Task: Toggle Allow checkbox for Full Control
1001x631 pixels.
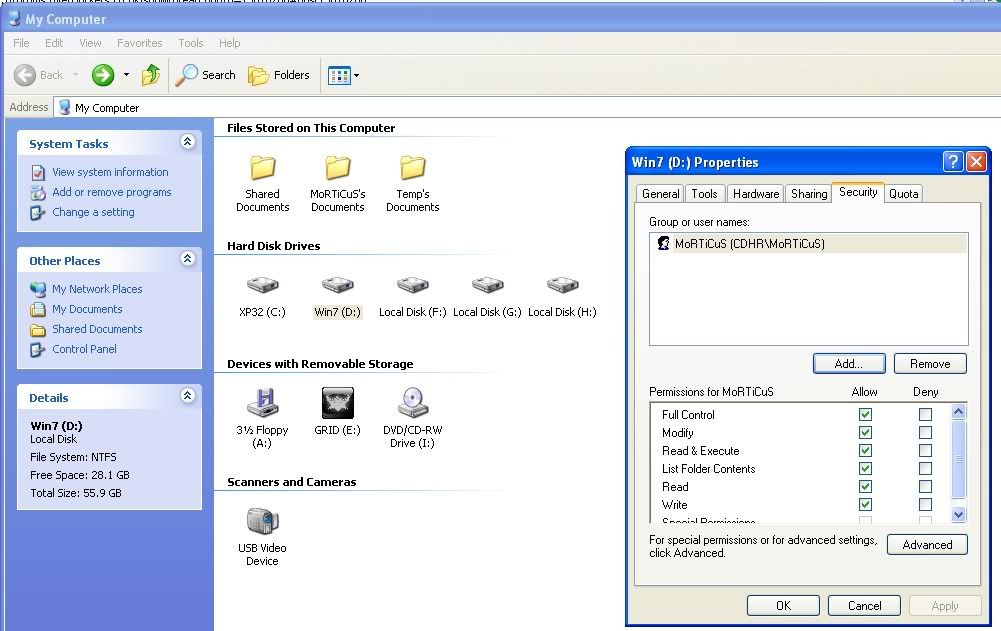Action: (x=866, y=414)
